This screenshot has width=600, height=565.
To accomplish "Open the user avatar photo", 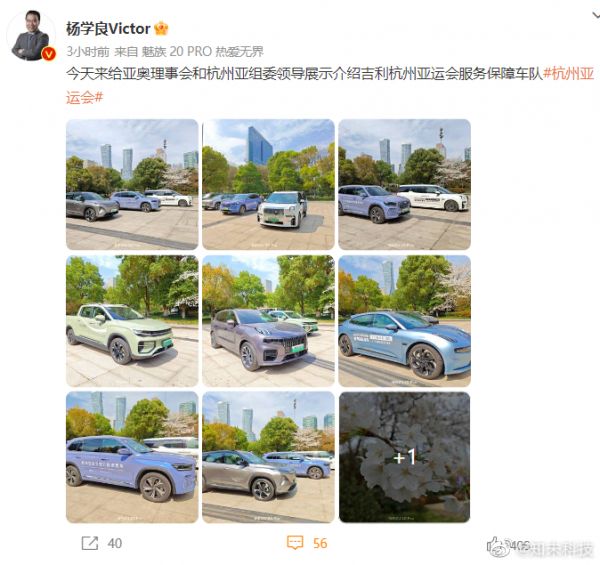I will pyautogui.click(x=31, y=36).
